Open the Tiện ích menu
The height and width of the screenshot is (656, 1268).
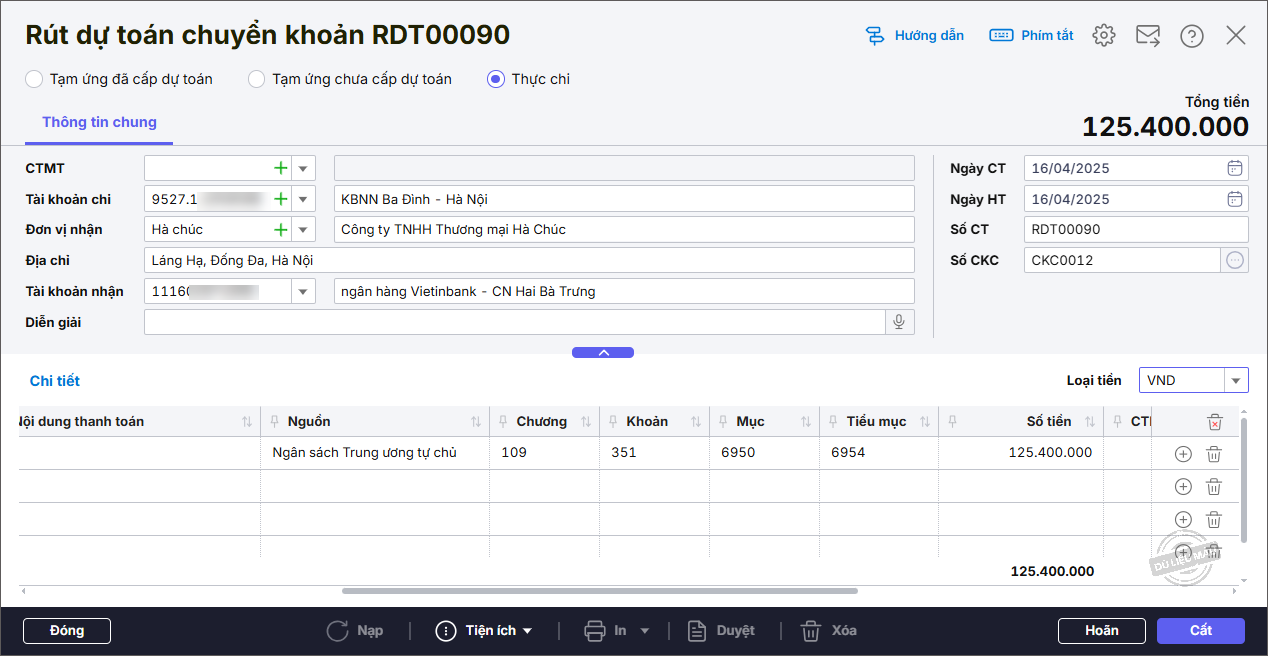485,631
